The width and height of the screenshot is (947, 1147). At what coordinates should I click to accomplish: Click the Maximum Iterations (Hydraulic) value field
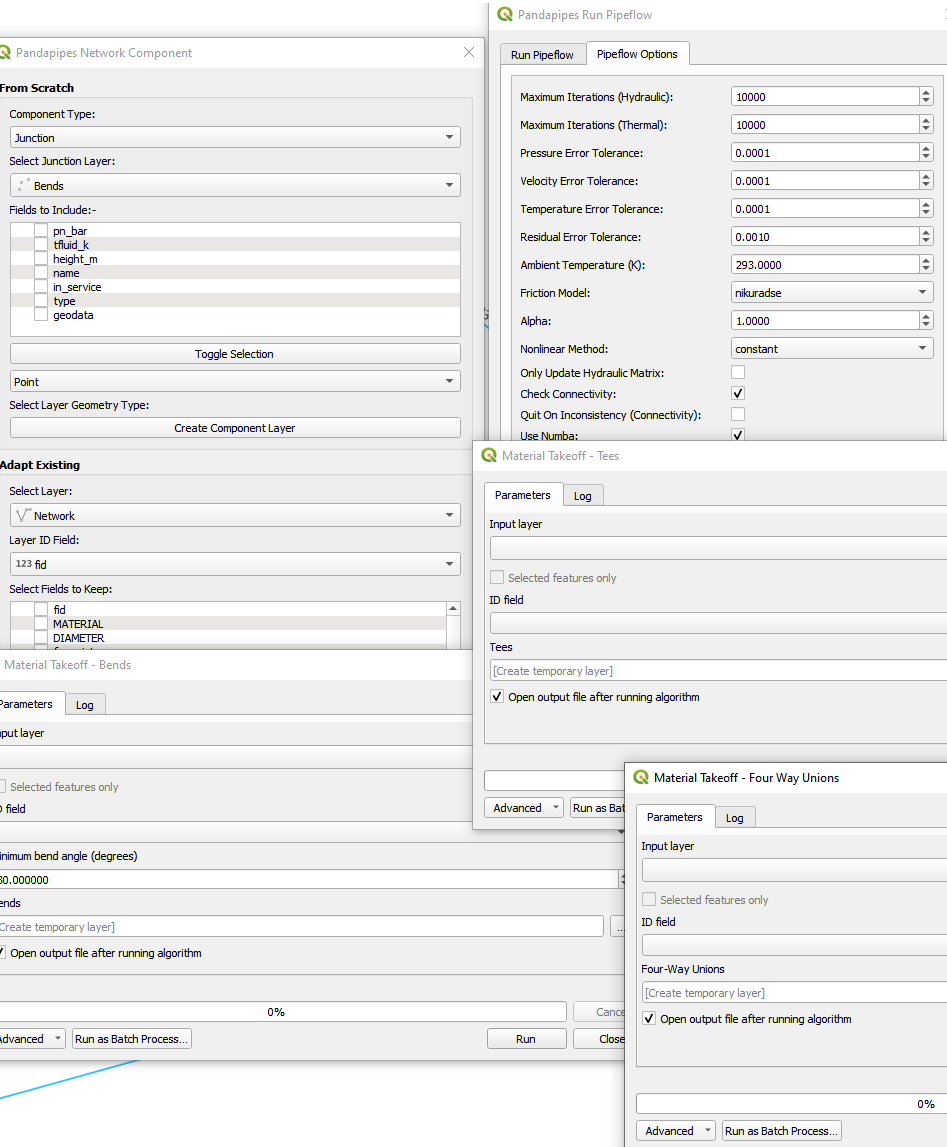(x=825, y=97)
